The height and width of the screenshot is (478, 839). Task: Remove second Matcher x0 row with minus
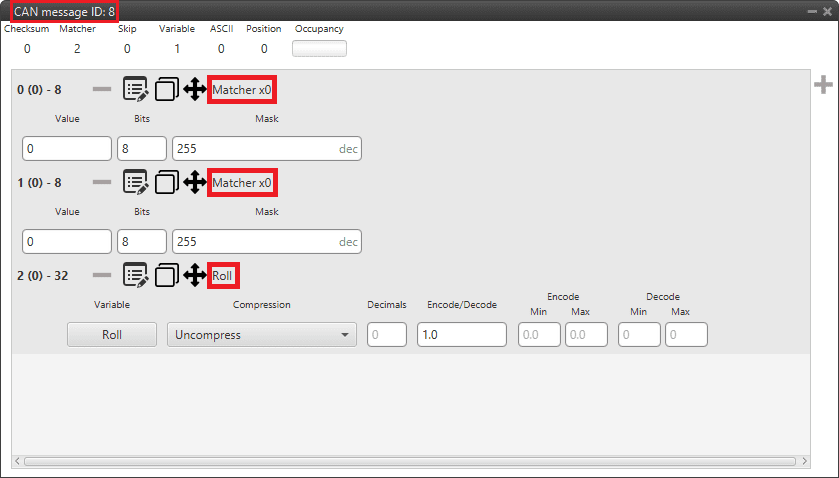point(102,182)
